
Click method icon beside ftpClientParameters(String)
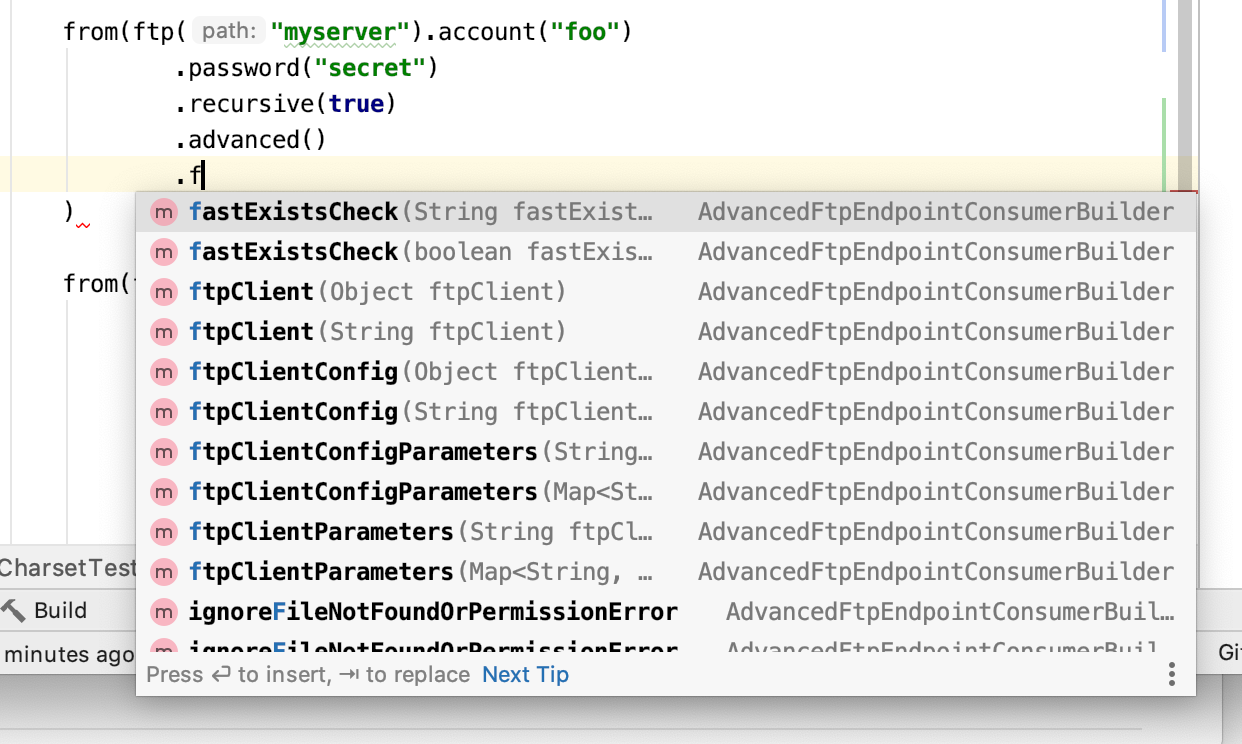coord(164,531)
